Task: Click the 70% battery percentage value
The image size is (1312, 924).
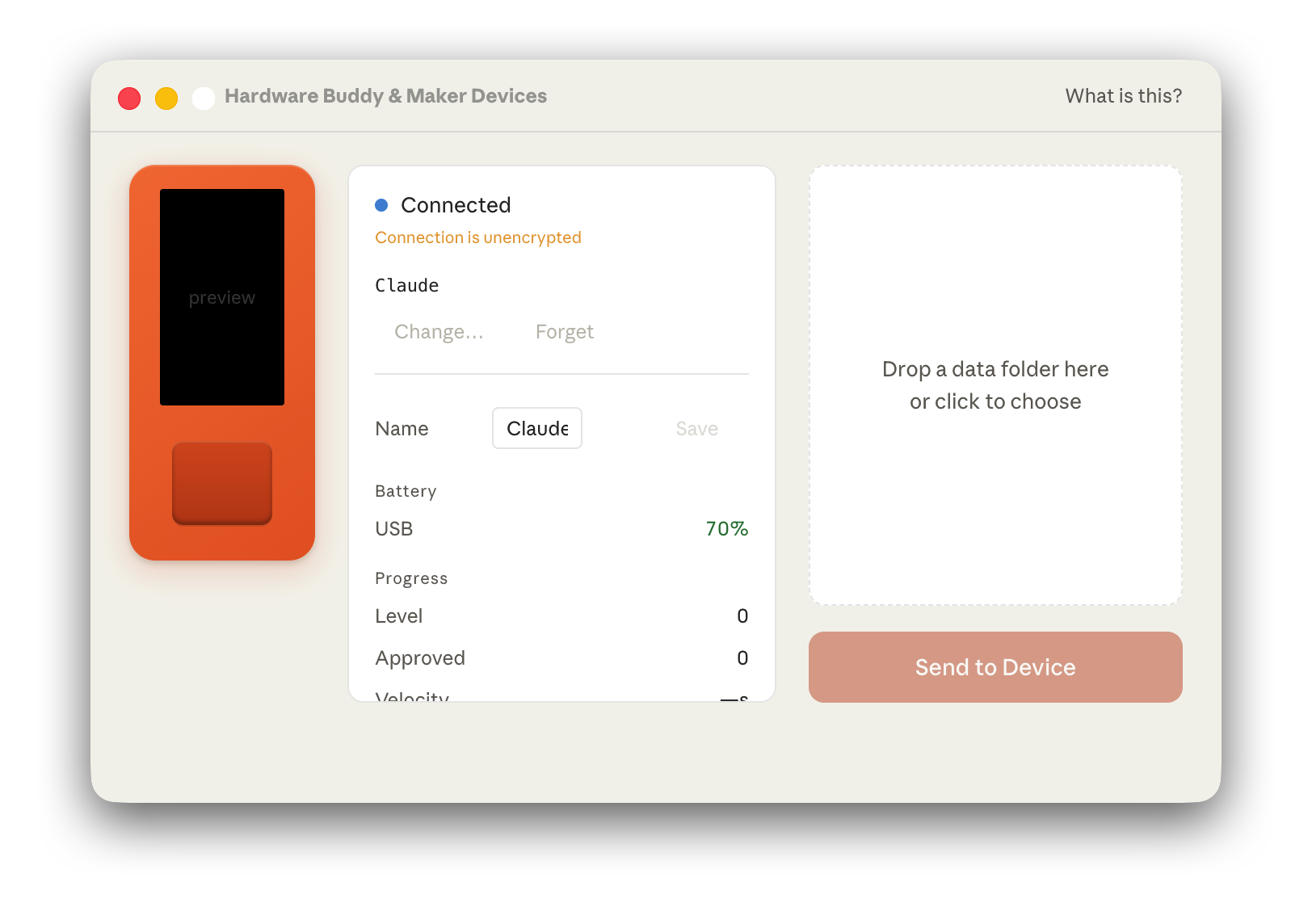Action: [725, 529]
